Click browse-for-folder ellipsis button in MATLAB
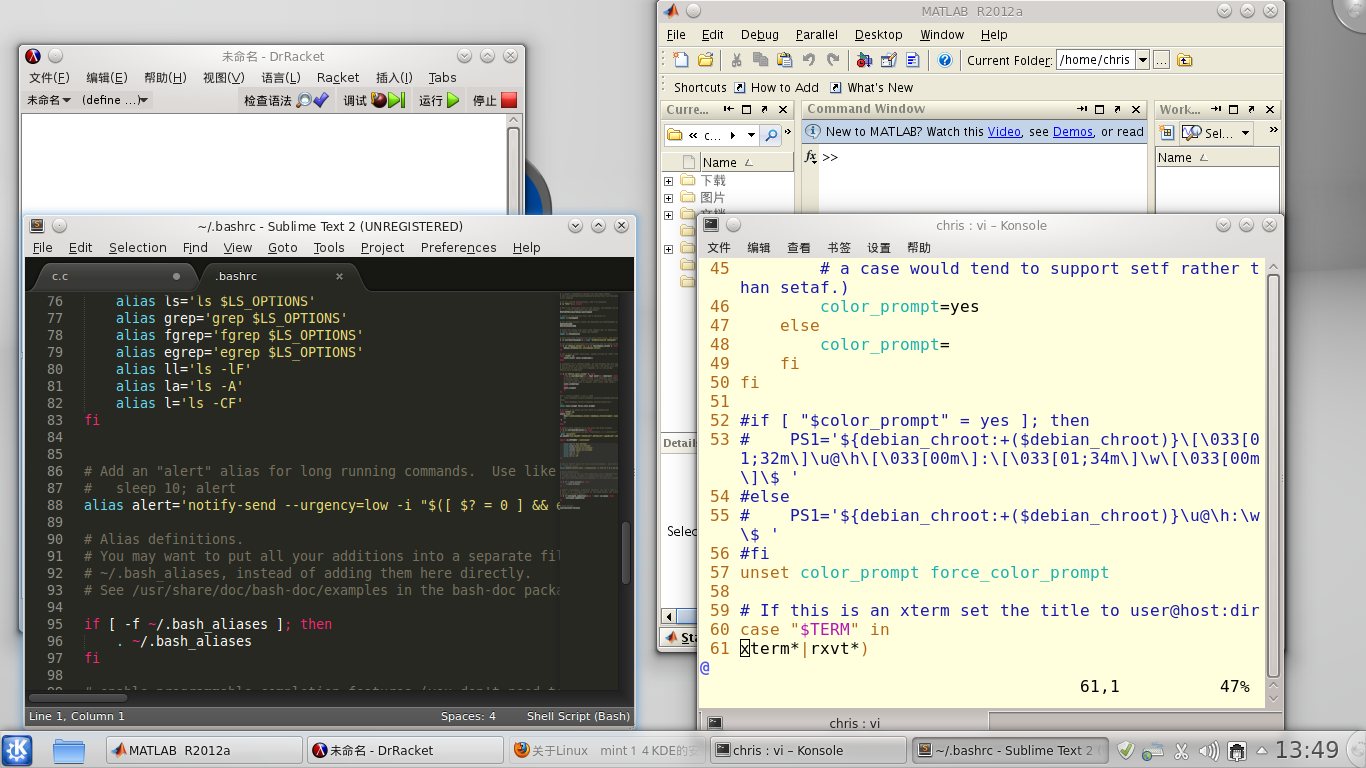The width and height of the screenshot is (1366, 768). (x=1161, y=60)
